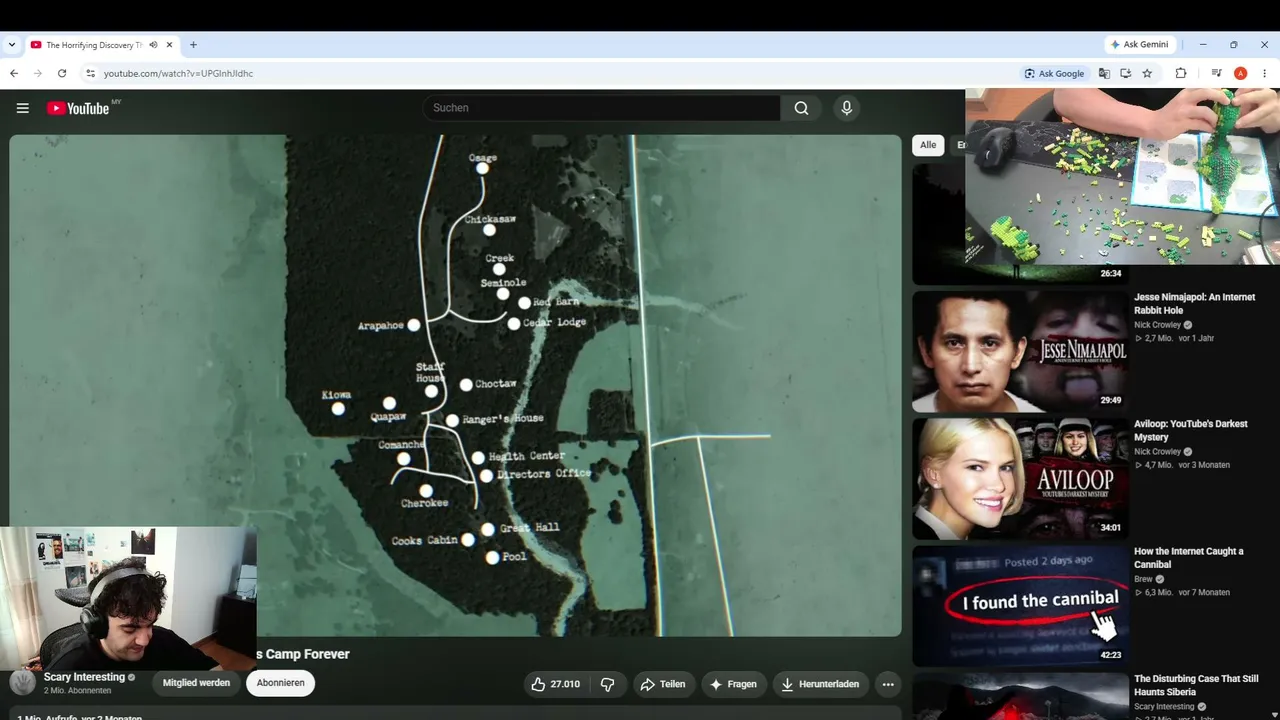
Task: Click the install-app icon in address bar
Action: 1125,73
